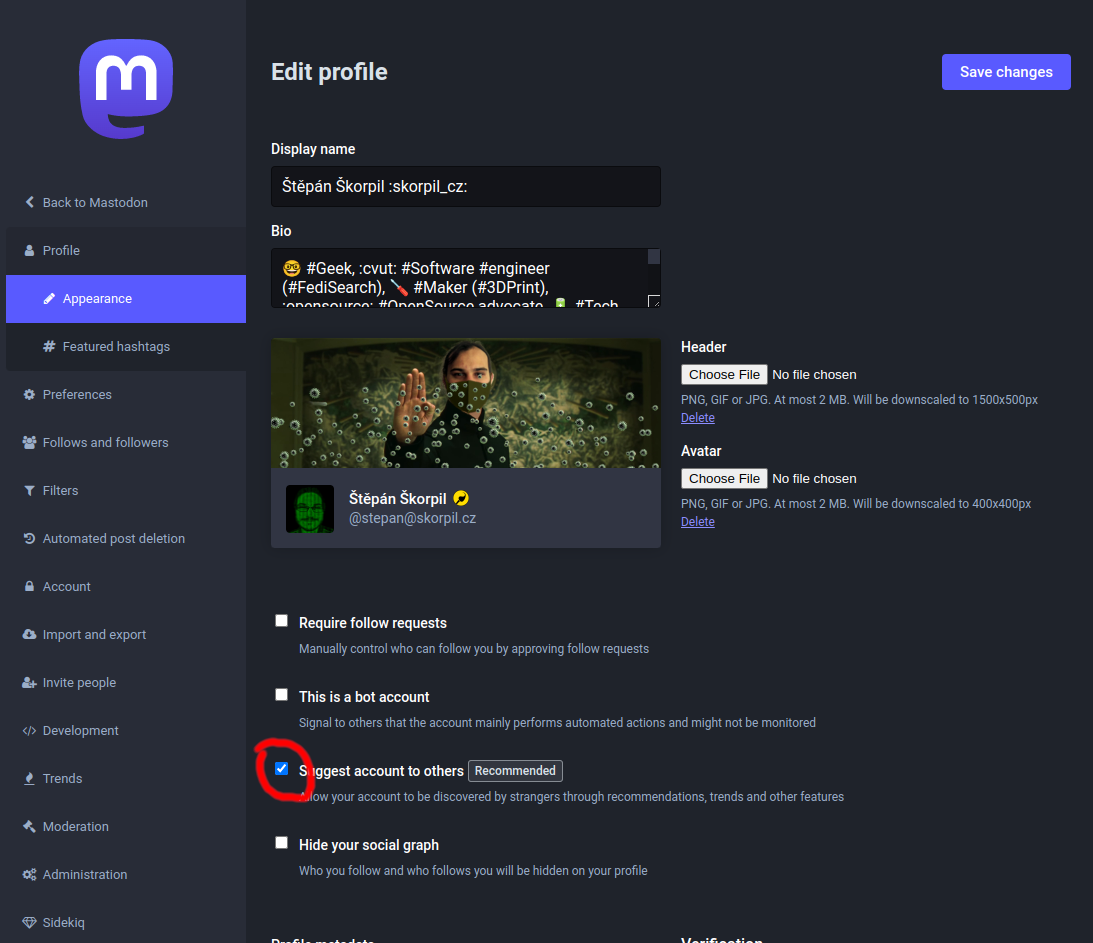The image size is (1093, 943).
Task: Click the Automated post deletion history icon
Action: point(29,539)
